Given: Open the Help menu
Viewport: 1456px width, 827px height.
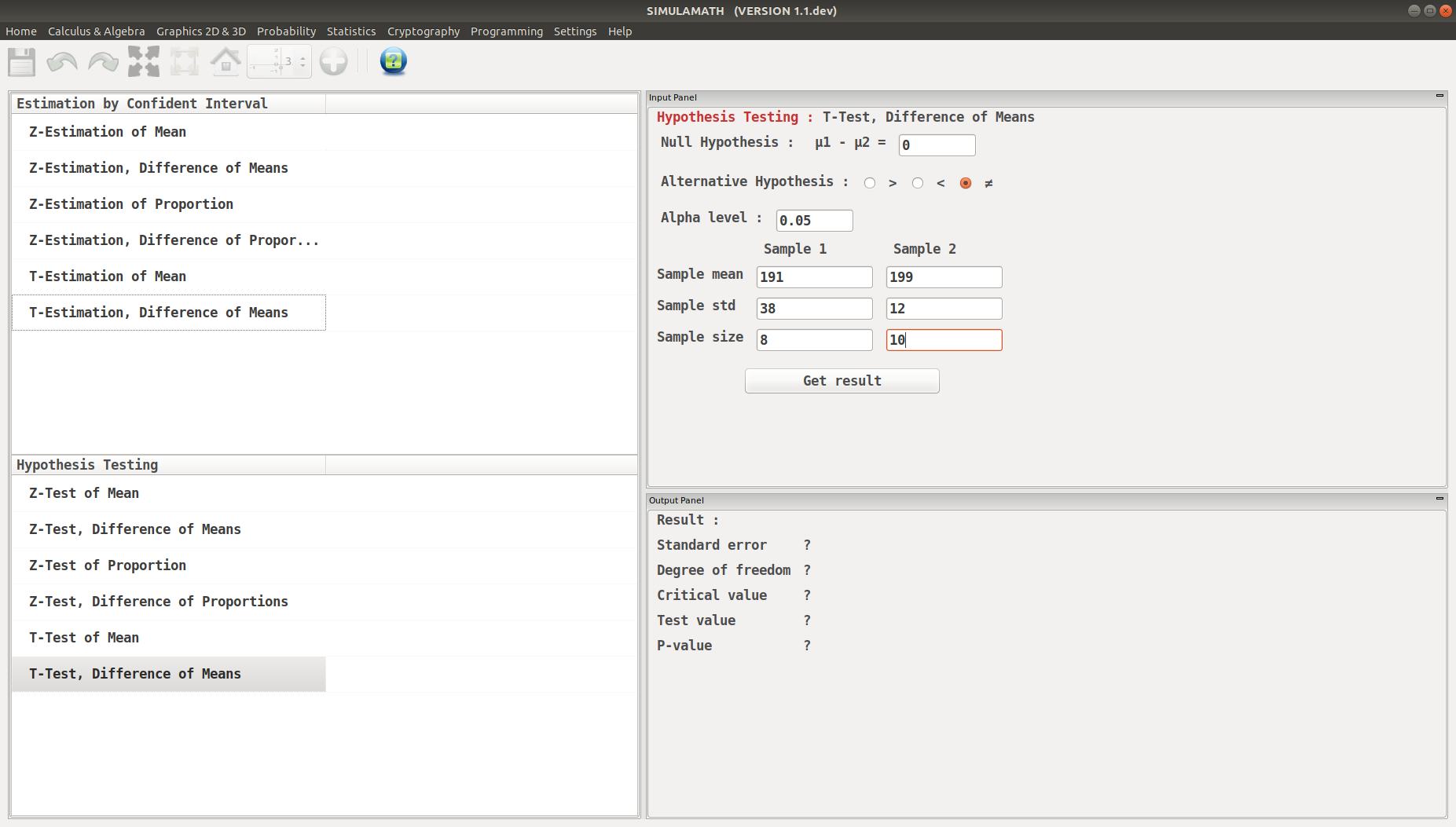Looking at the screenshot, I should point(620,31).
